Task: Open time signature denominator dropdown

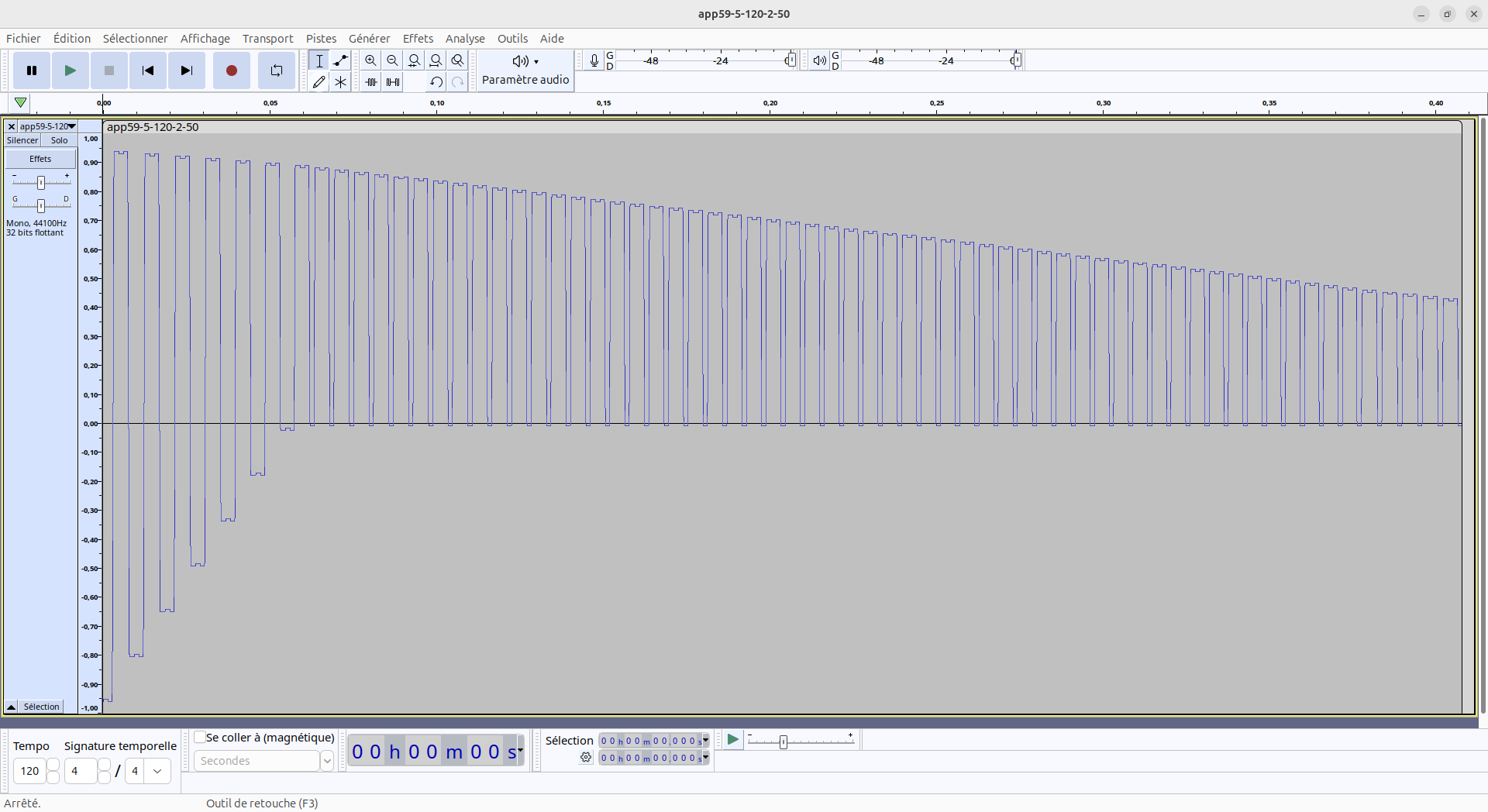Action: click(x=157, y=771)
